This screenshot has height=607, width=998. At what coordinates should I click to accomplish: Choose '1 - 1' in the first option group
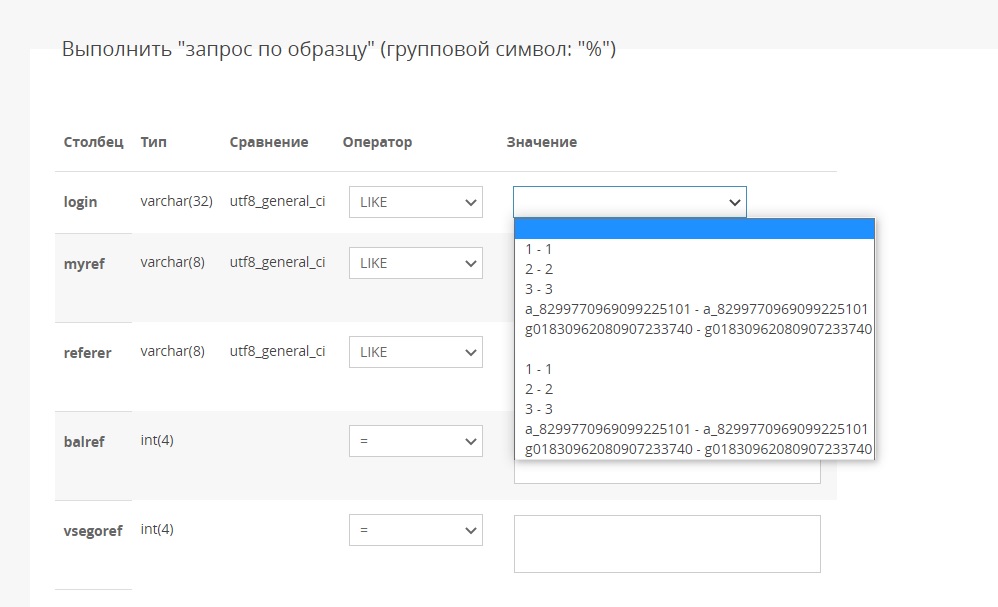click(x=539, y=249)
